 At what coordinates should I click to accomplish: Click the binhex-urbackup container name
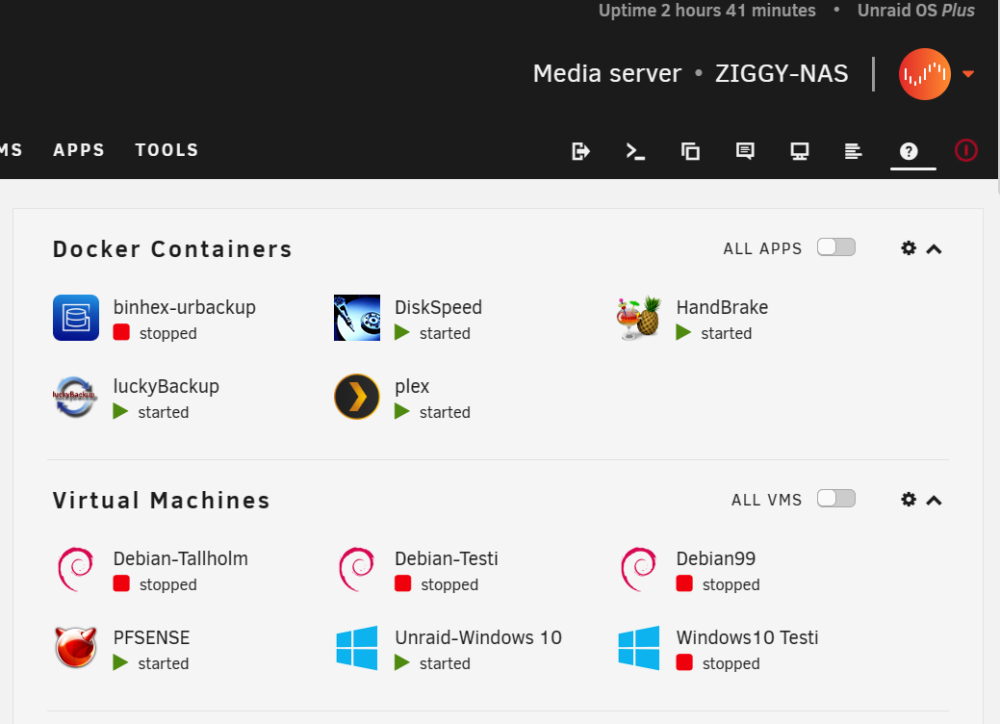(x=184, y=307)
